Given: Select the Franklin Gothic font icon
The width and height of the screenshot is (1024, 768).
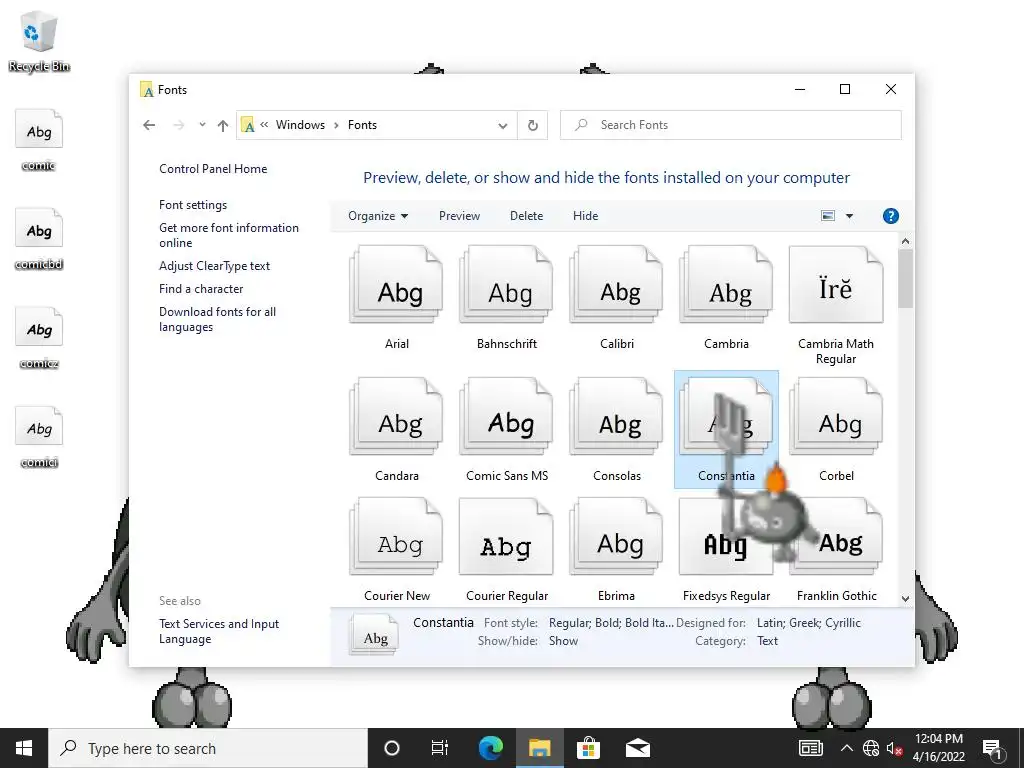Looking at the screenshot, I should pyautogui.click(x=836, y=537).
